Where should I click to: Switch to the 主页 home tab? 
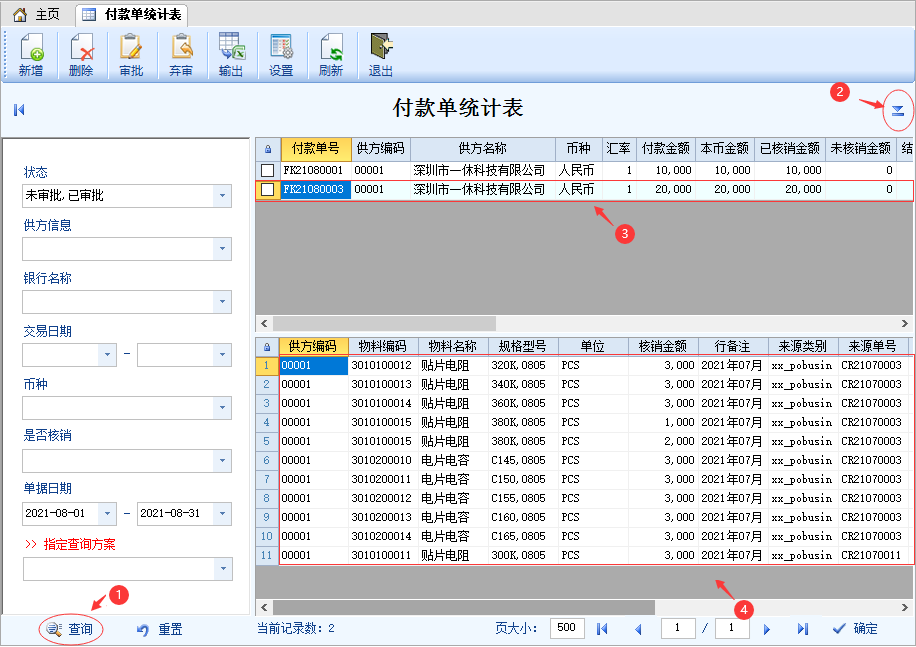(x=37, y=14)
